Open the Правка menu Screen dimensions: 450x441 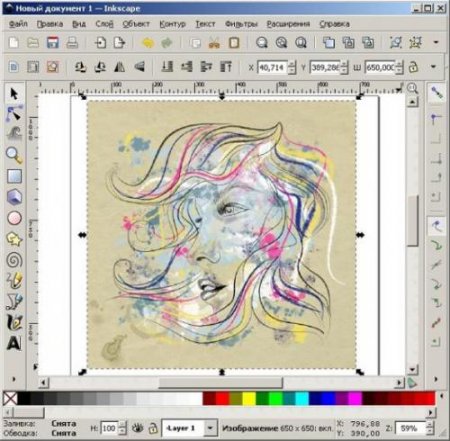(50, 24)
